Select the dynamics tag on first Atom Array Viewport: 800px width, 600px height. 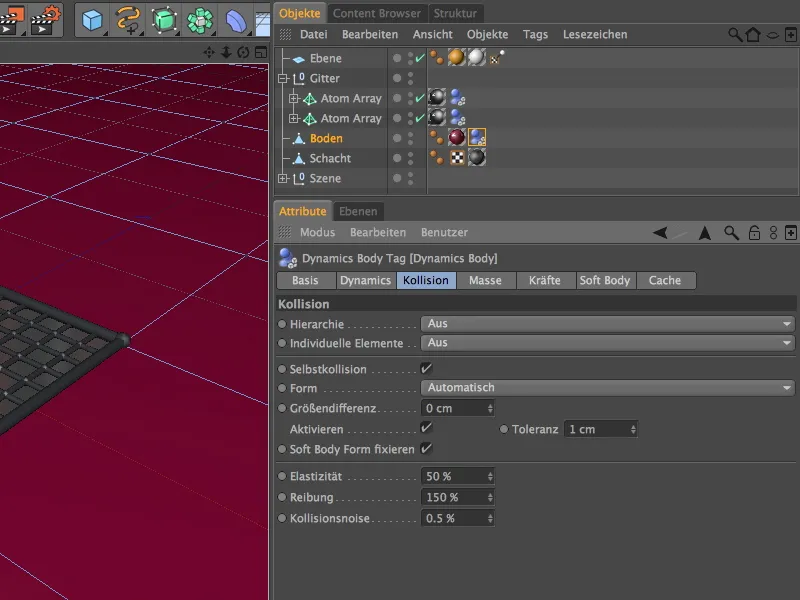pos(458,97)
